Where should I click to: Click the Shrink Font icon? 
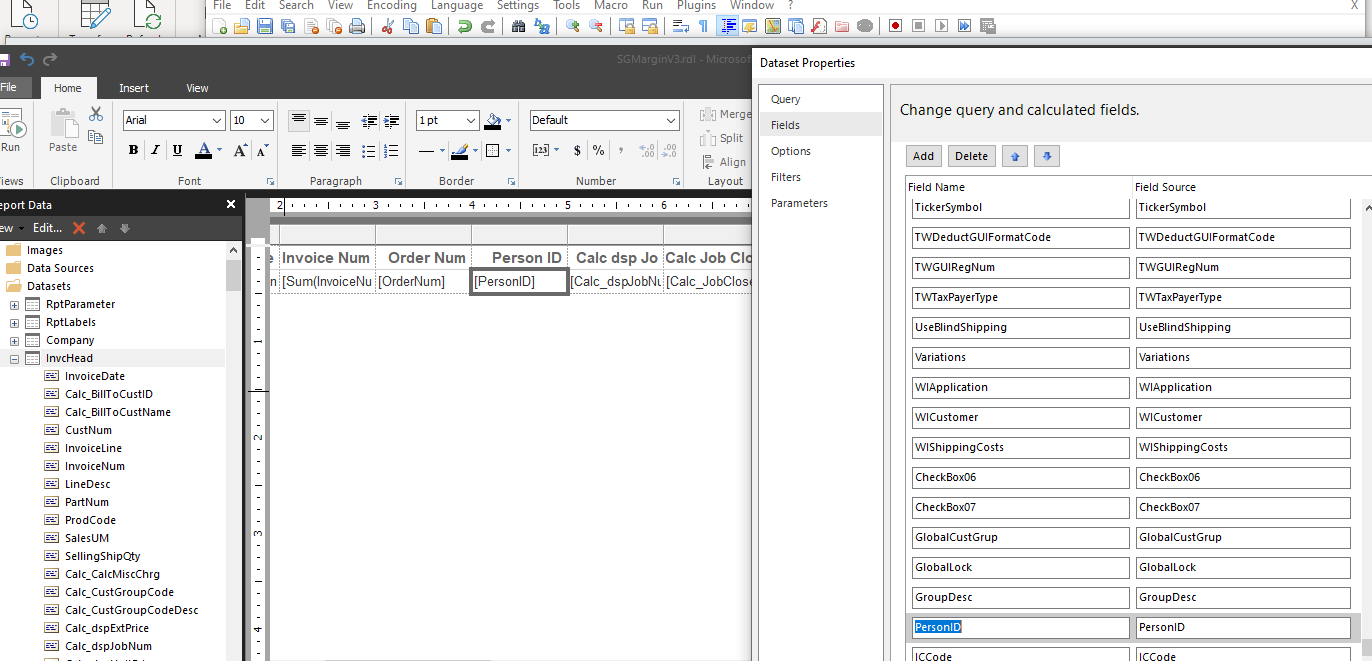pos(262,151)
